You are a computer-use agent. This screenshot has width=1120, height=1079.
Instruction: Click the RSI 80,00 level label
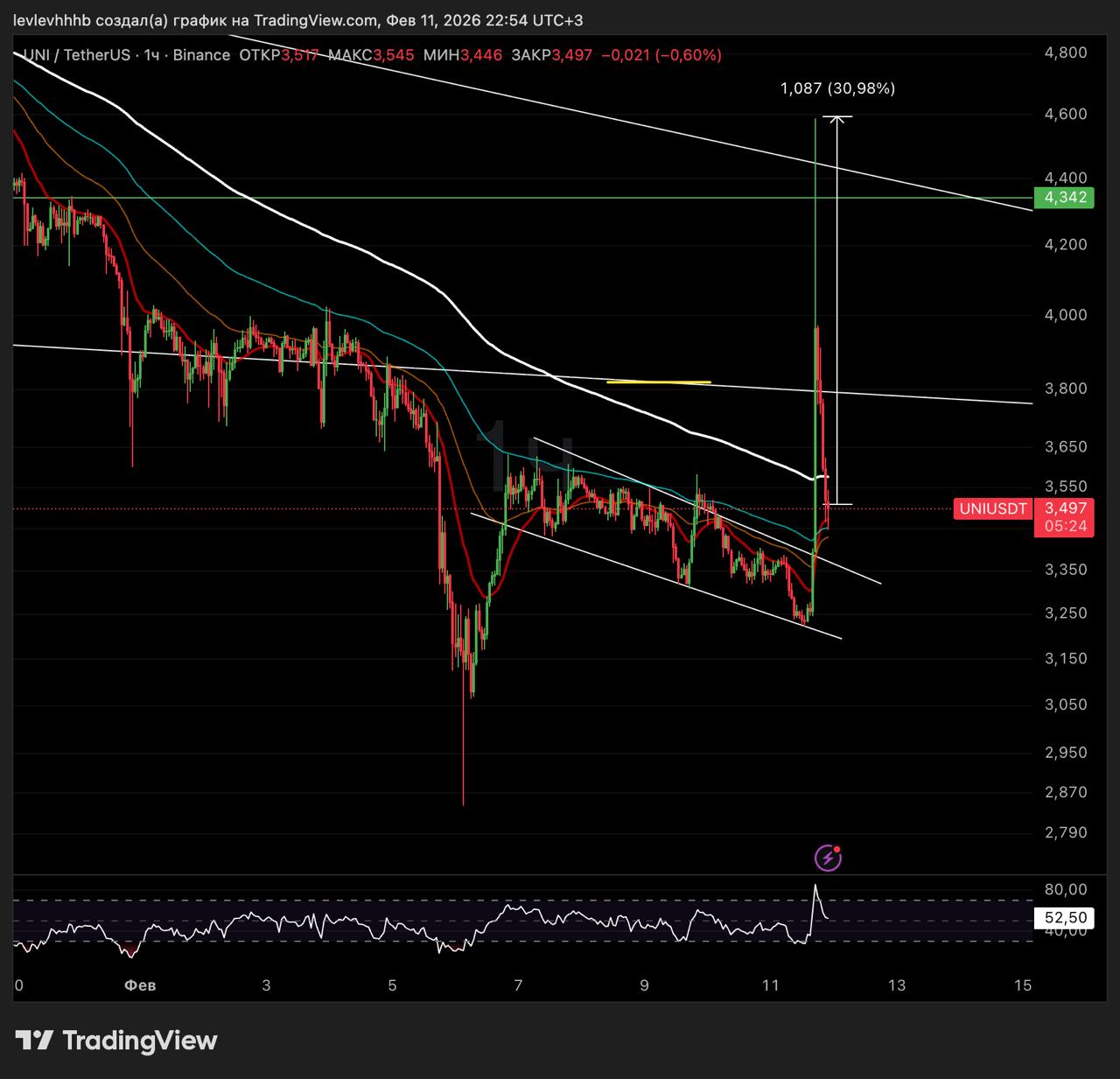tap(1066, 890)
